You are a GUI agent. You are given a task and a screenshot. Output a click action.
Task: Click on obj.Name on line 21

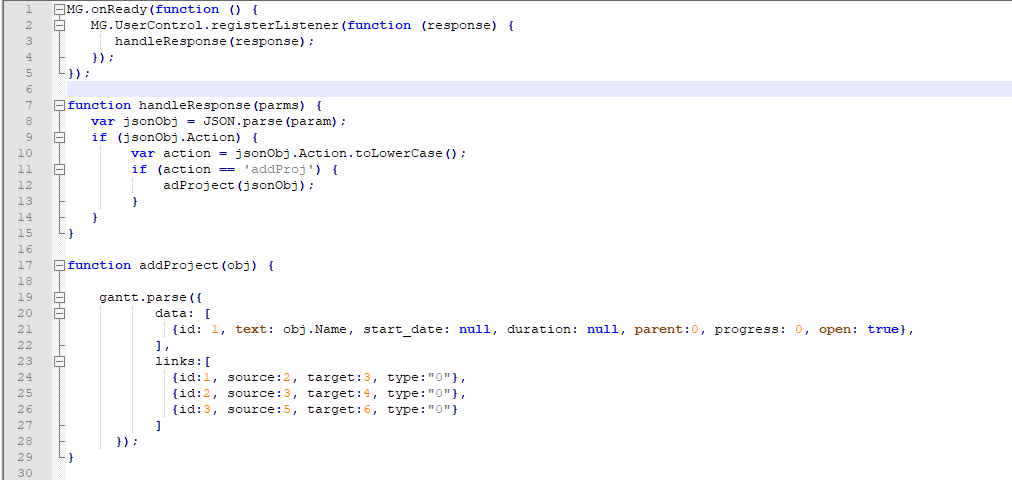click(x=314, y=329)
